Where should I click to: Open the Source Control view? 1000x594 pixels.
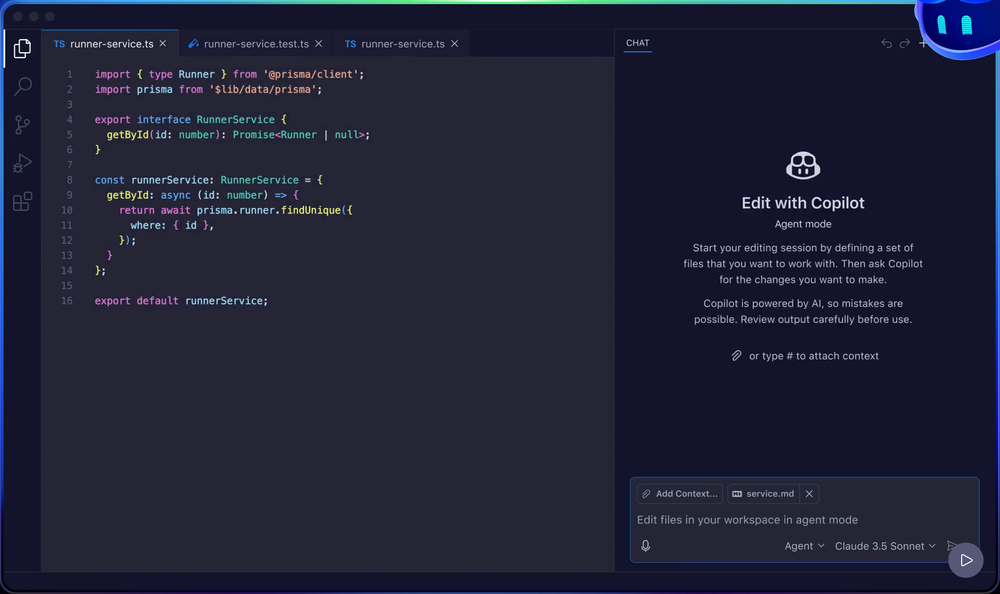[x=22, y=125]
